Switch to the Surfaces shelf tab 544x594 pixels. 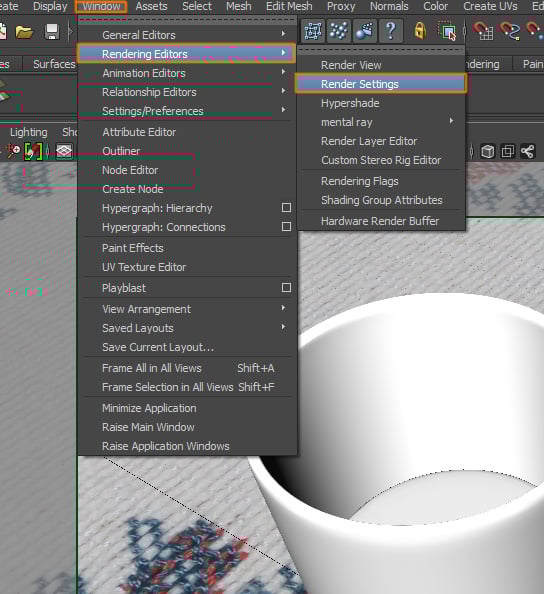point(54,64)
